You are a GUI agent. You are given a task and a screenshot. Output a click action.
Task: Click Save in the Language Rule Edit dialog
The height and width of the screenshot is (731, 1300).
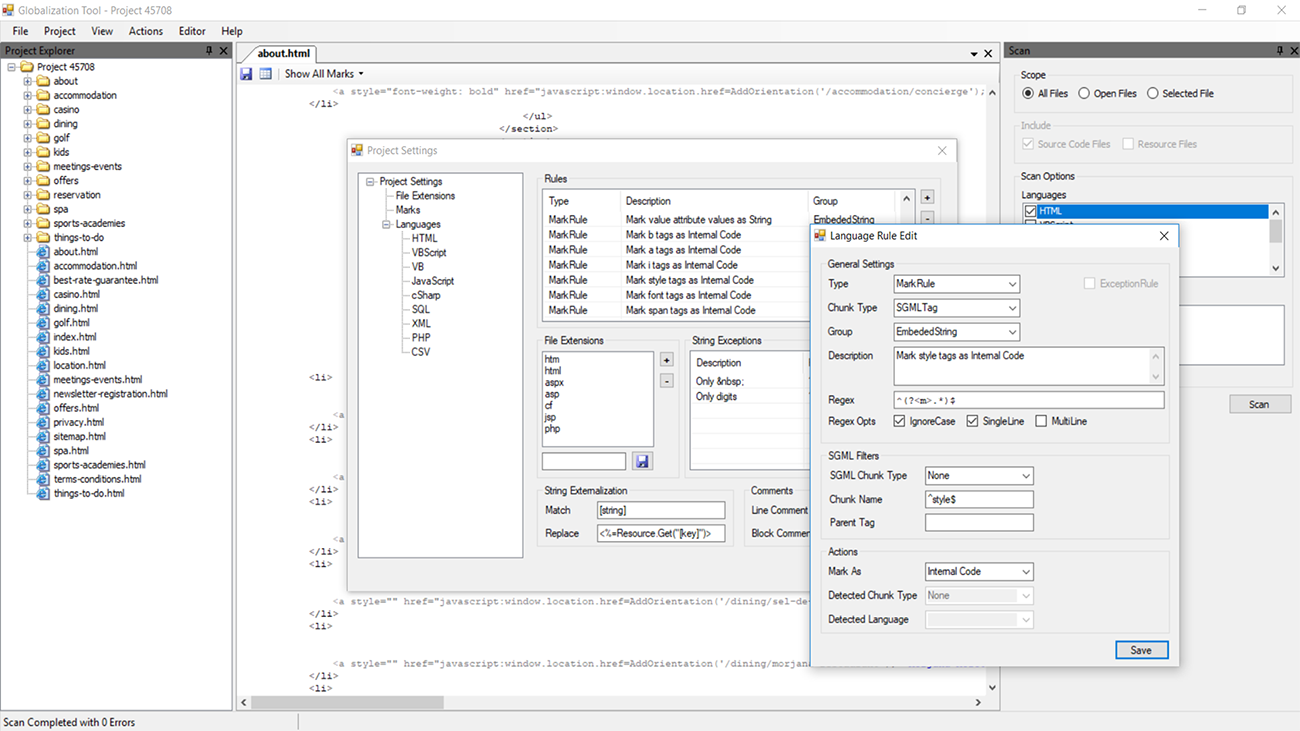click(x=1141, y=649)
